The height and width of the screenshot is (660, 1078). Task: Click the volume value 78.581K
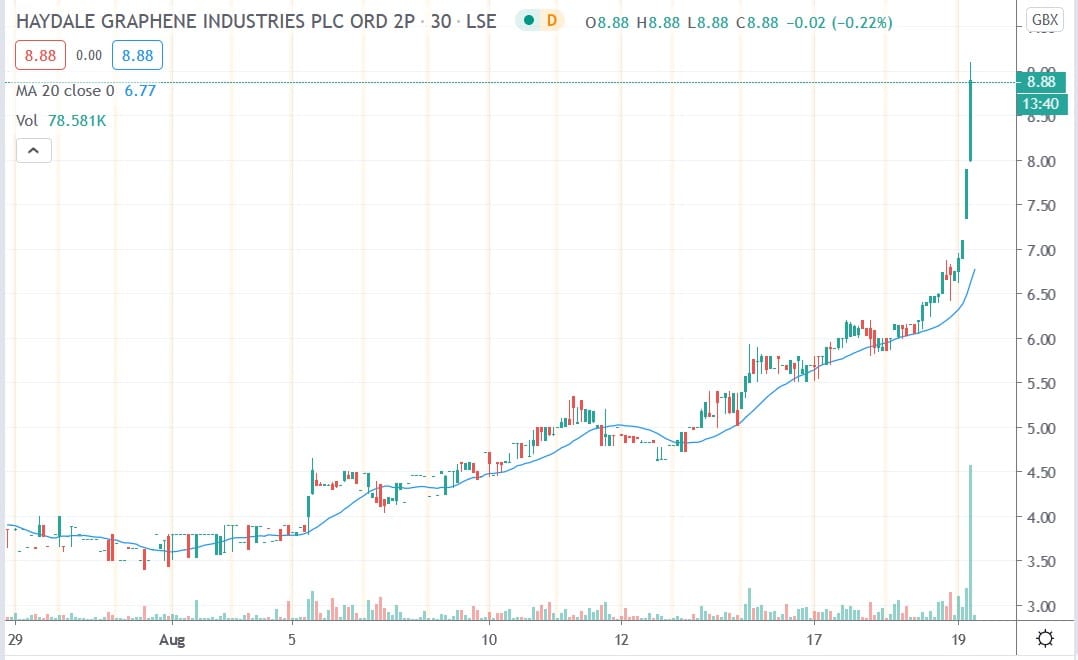[77, 121]
